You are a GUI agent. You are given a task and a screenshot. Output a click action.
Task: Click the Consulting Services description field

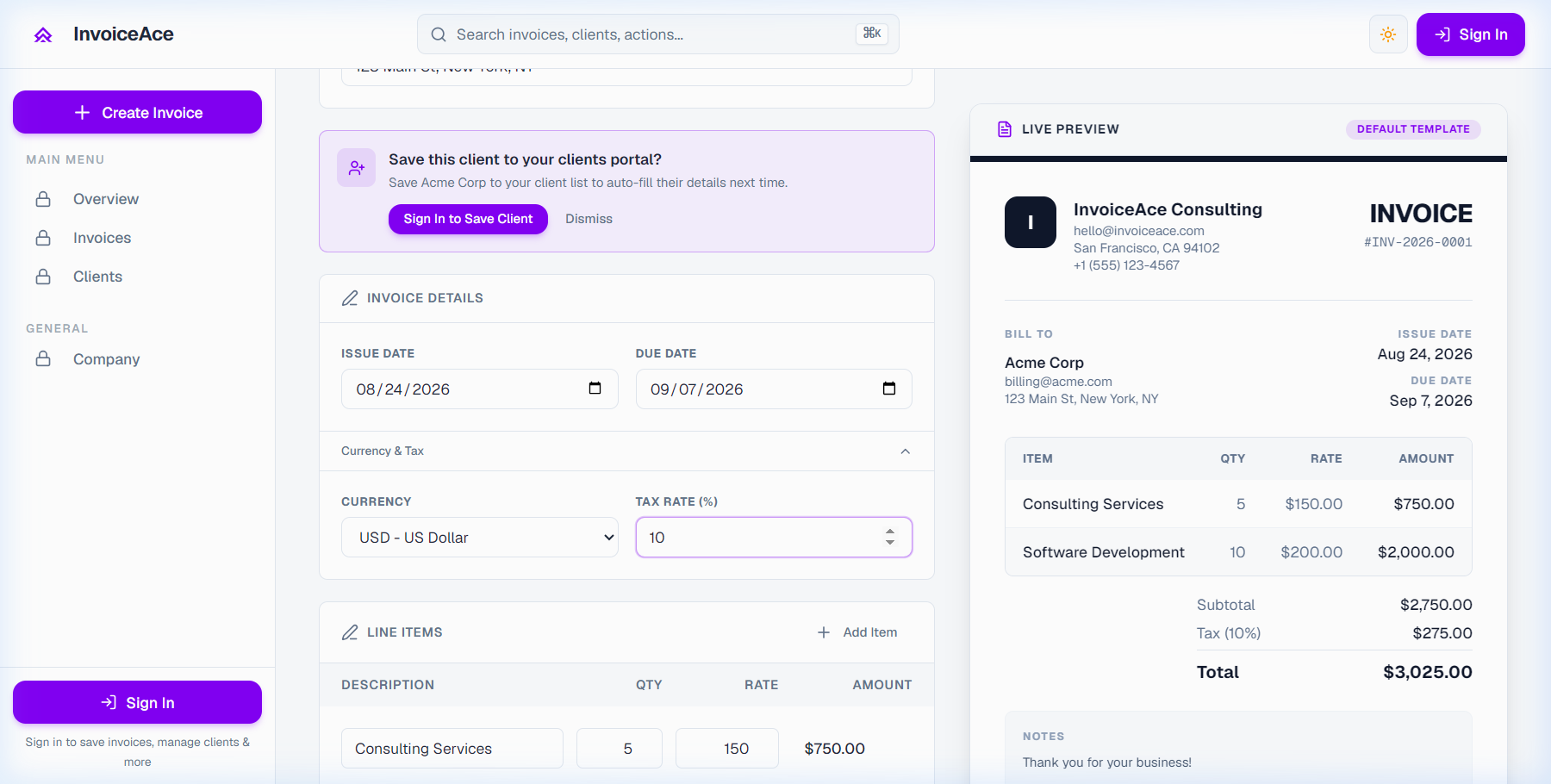pos(452,749)
